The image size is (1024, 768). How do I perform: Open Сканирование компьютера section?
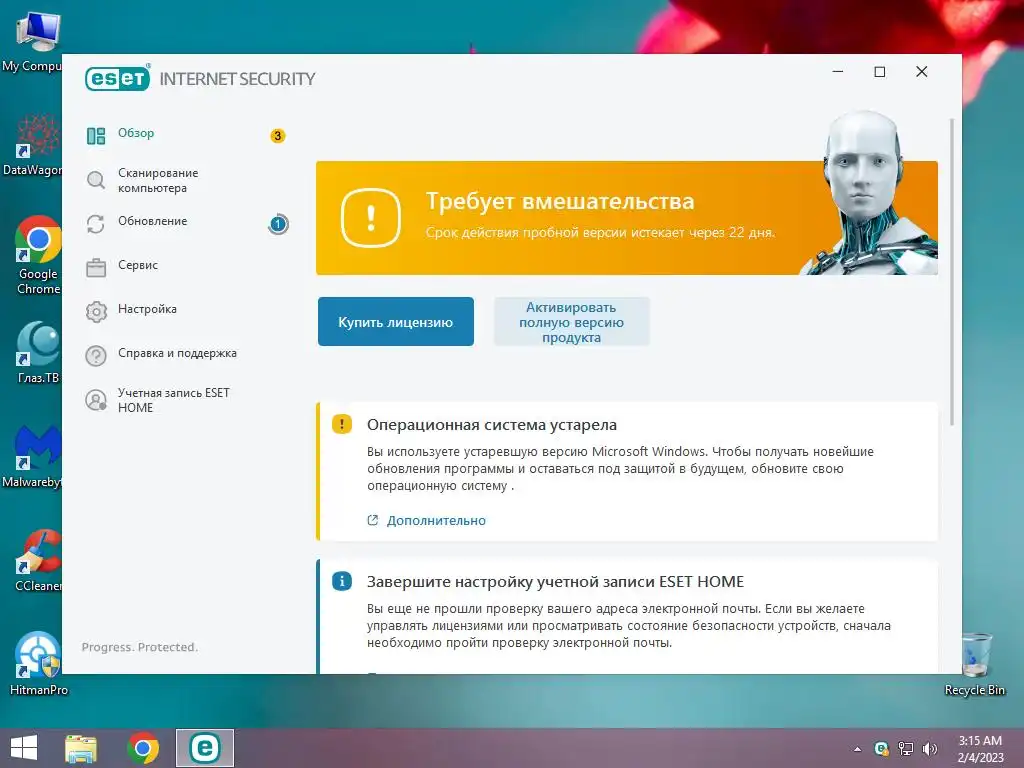point(158,180)
